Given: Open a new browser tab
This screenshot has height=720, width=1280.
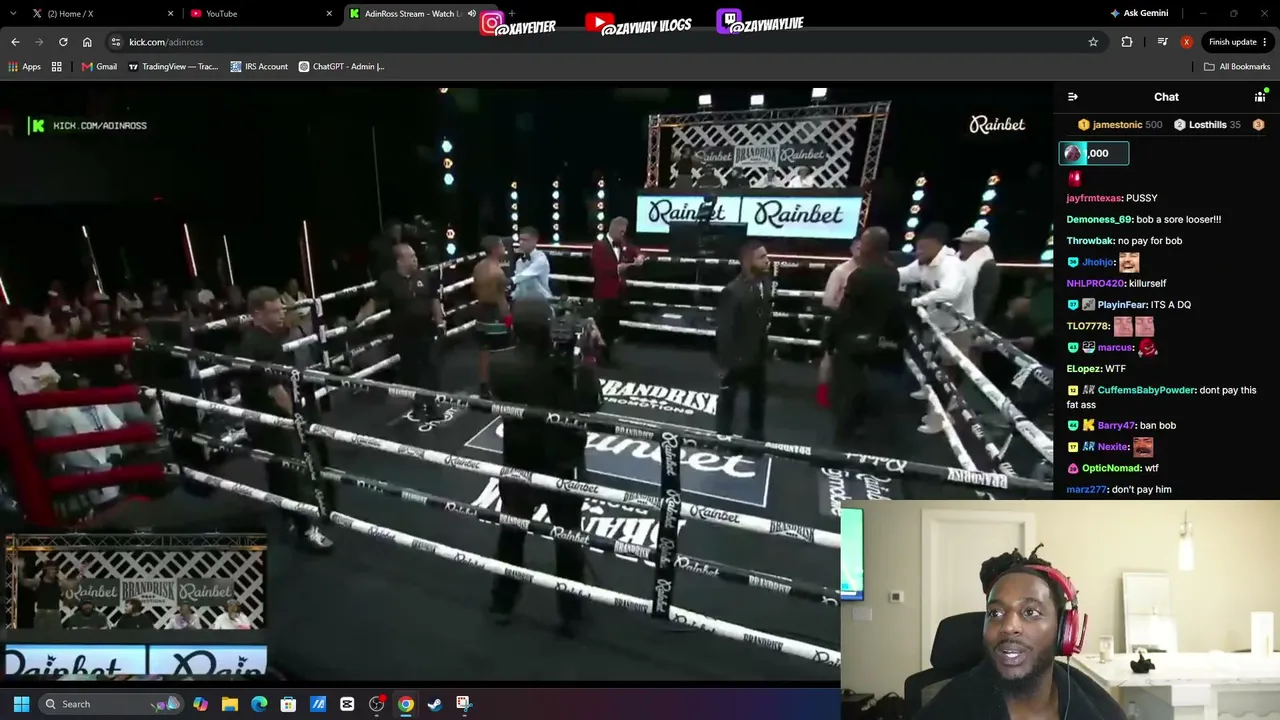Looking at the screenshot, I should (x=512, y=14).
